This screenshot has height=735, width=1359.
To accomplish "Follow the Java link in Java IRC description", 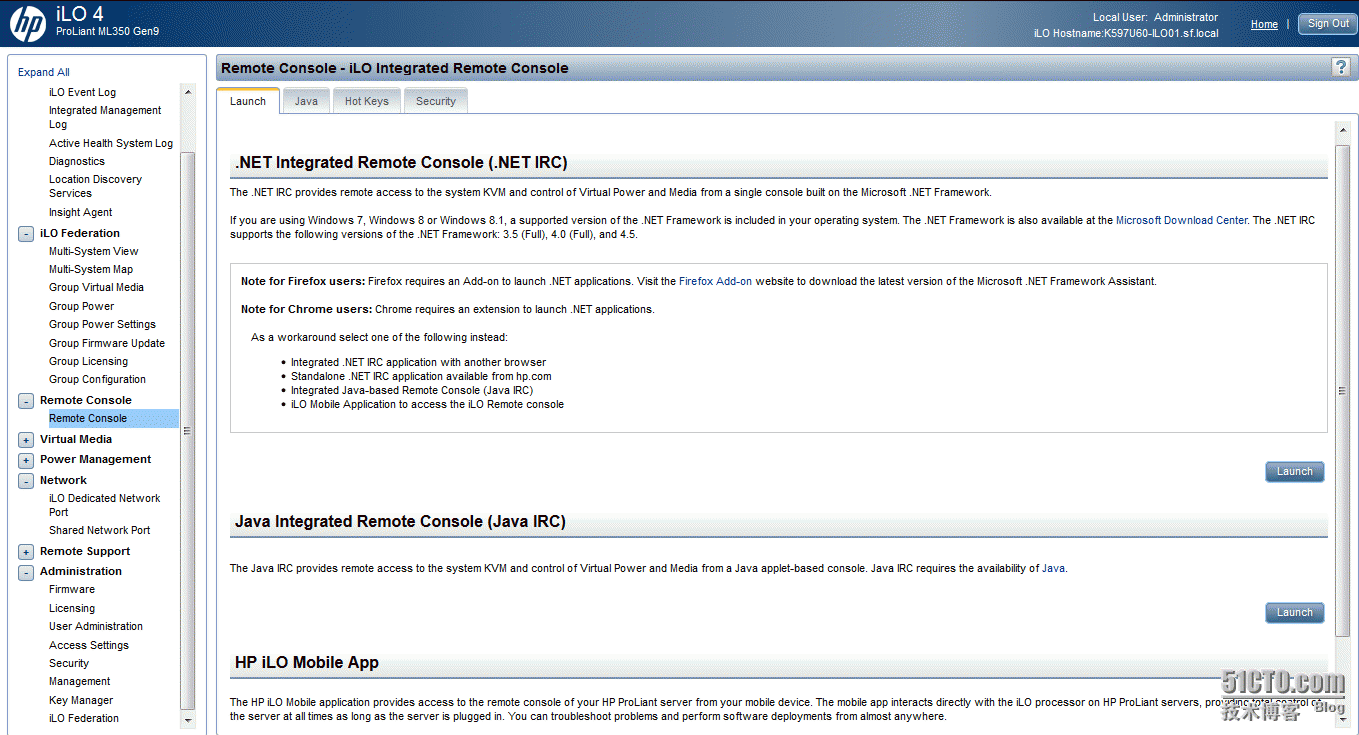I will click(1053, 568).
